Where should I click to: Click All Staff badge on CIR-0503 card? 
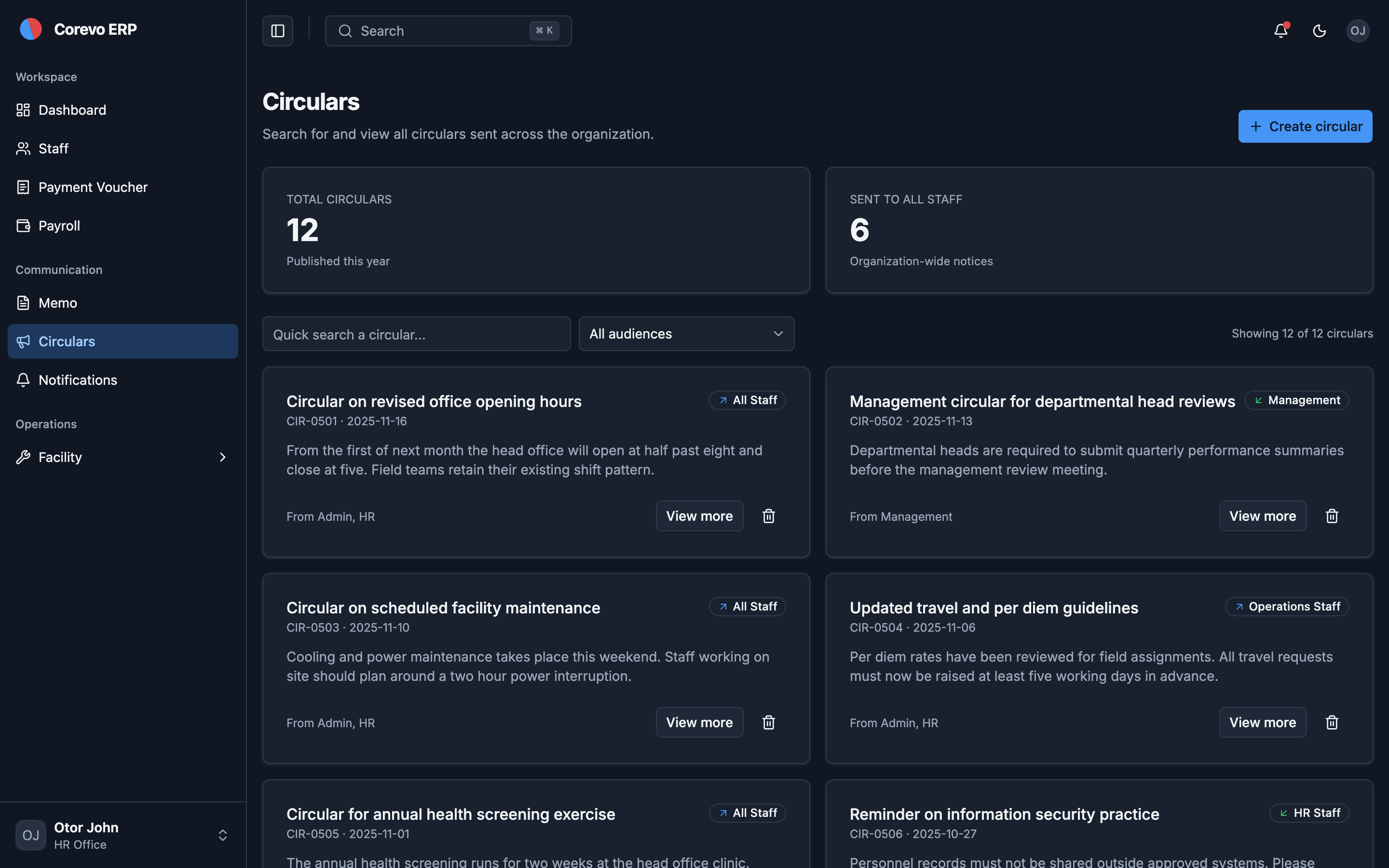click(x=747, y=606)
